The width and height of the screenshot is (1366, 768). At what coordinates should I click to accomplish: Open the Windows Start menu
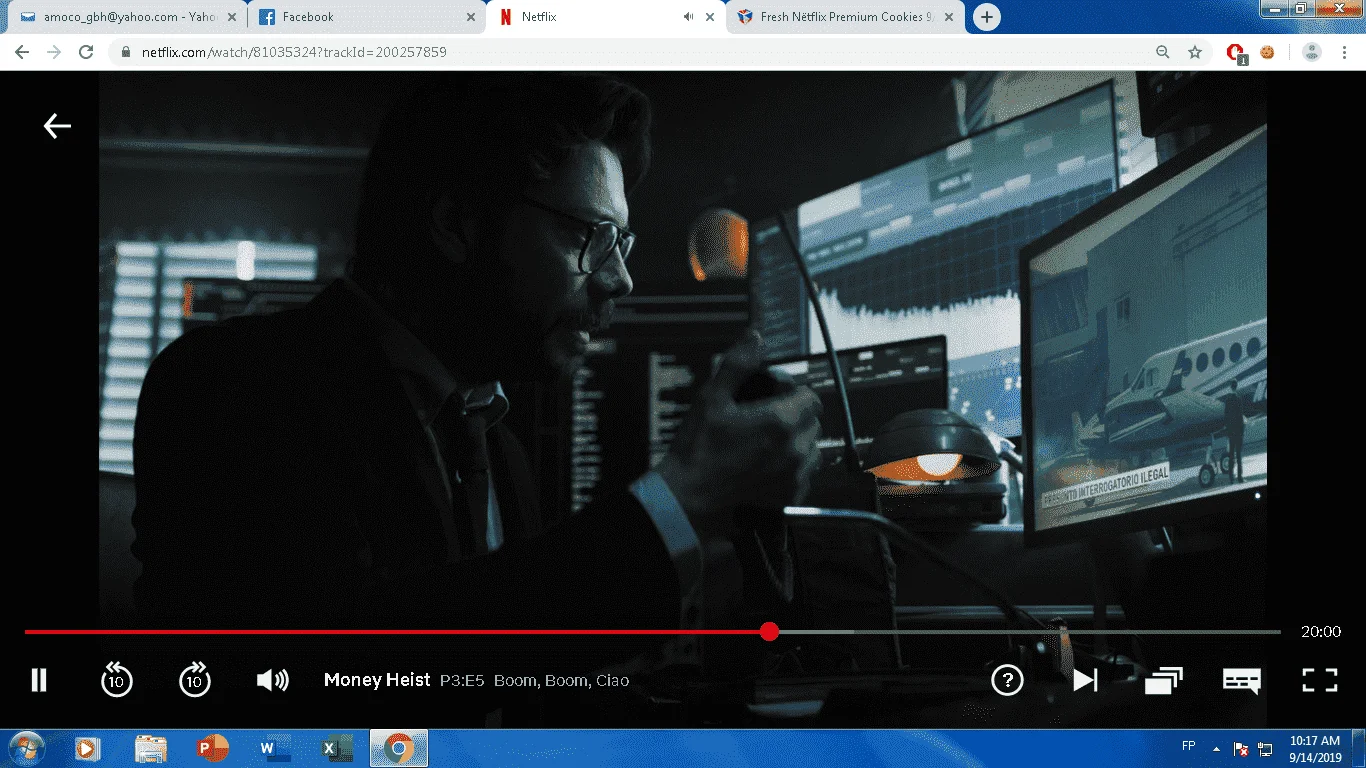pyautogui.click(x=25, y=748)
